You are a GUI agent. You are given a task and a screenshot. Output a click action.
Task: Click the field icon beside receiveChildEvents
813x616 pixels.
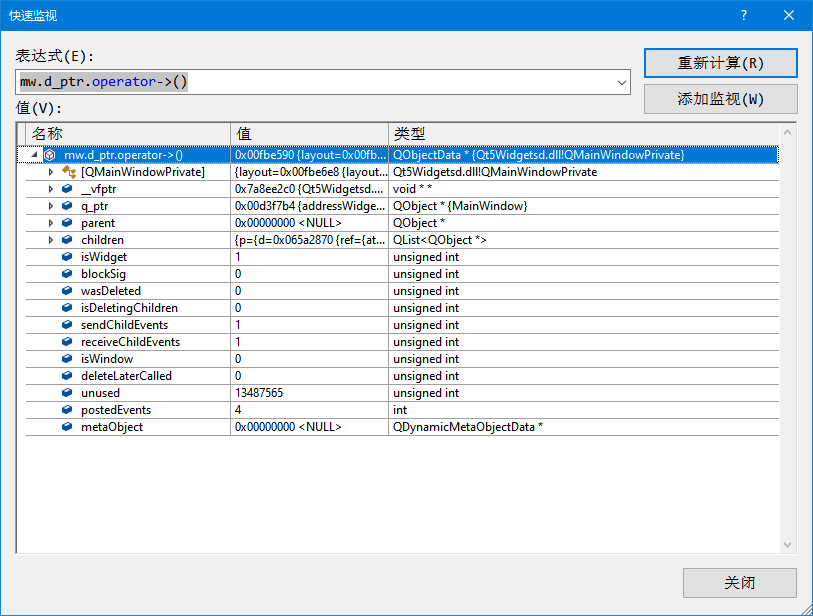67,342
